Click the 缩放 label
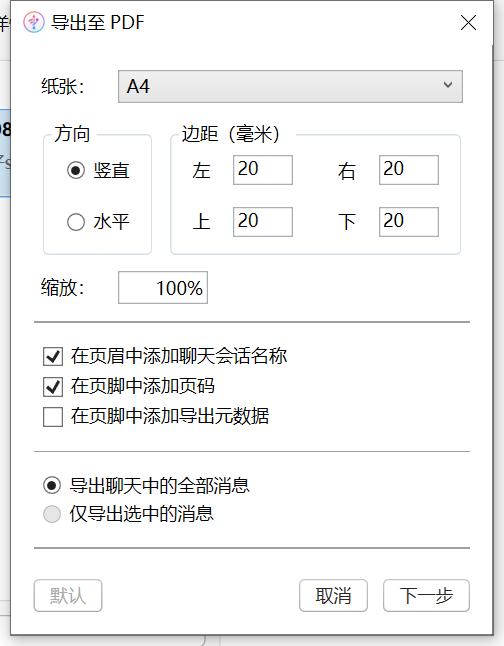 (62, 288)
